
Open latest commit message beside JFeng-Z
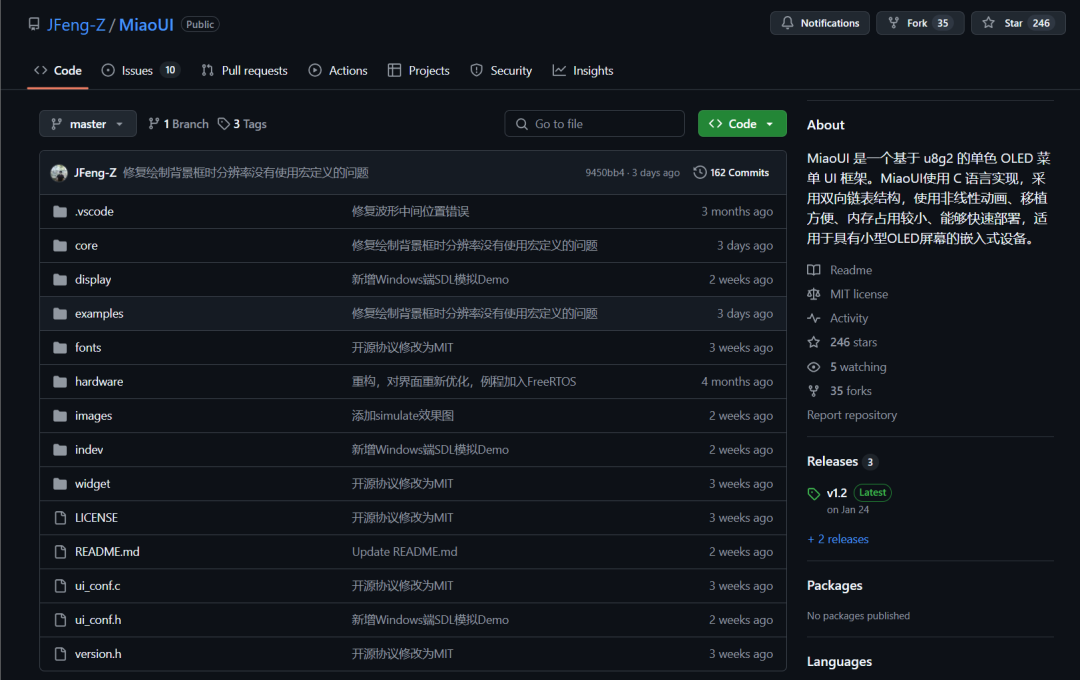246,173
